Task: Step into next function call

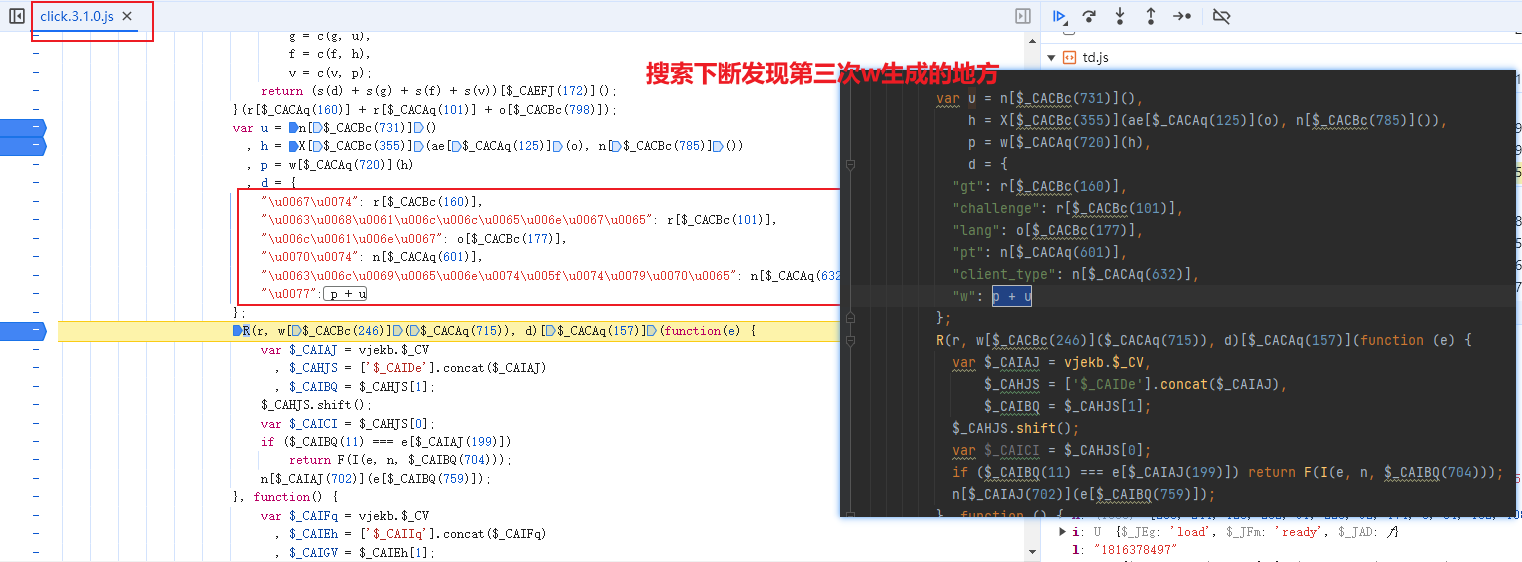Action: coord(1120,16)
